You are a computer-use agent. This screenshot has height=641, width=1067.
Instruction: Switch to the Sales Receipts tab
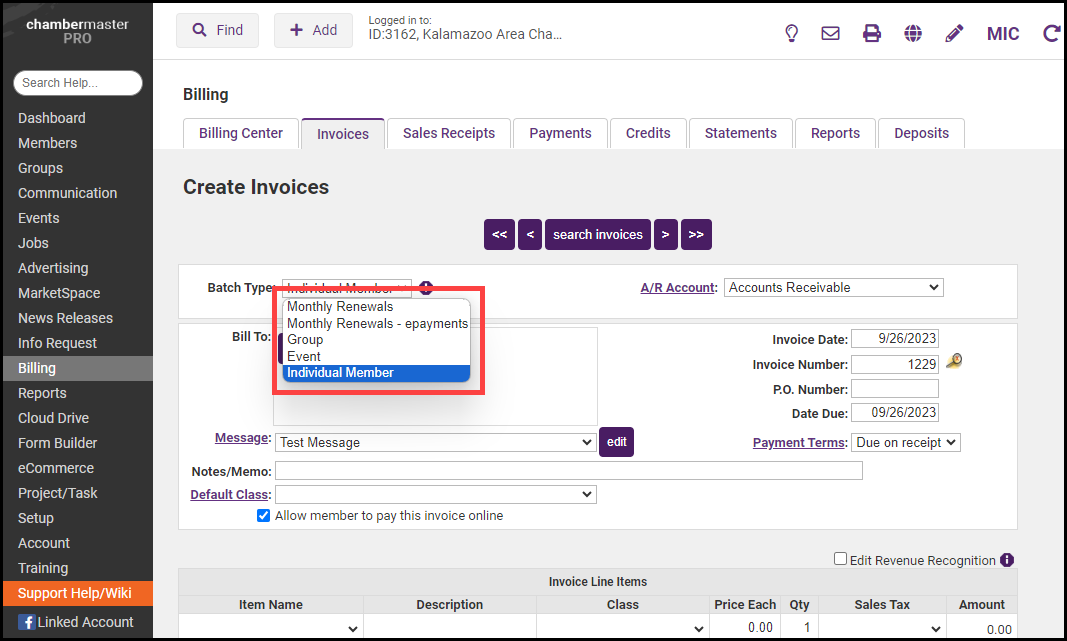(448, 133)
